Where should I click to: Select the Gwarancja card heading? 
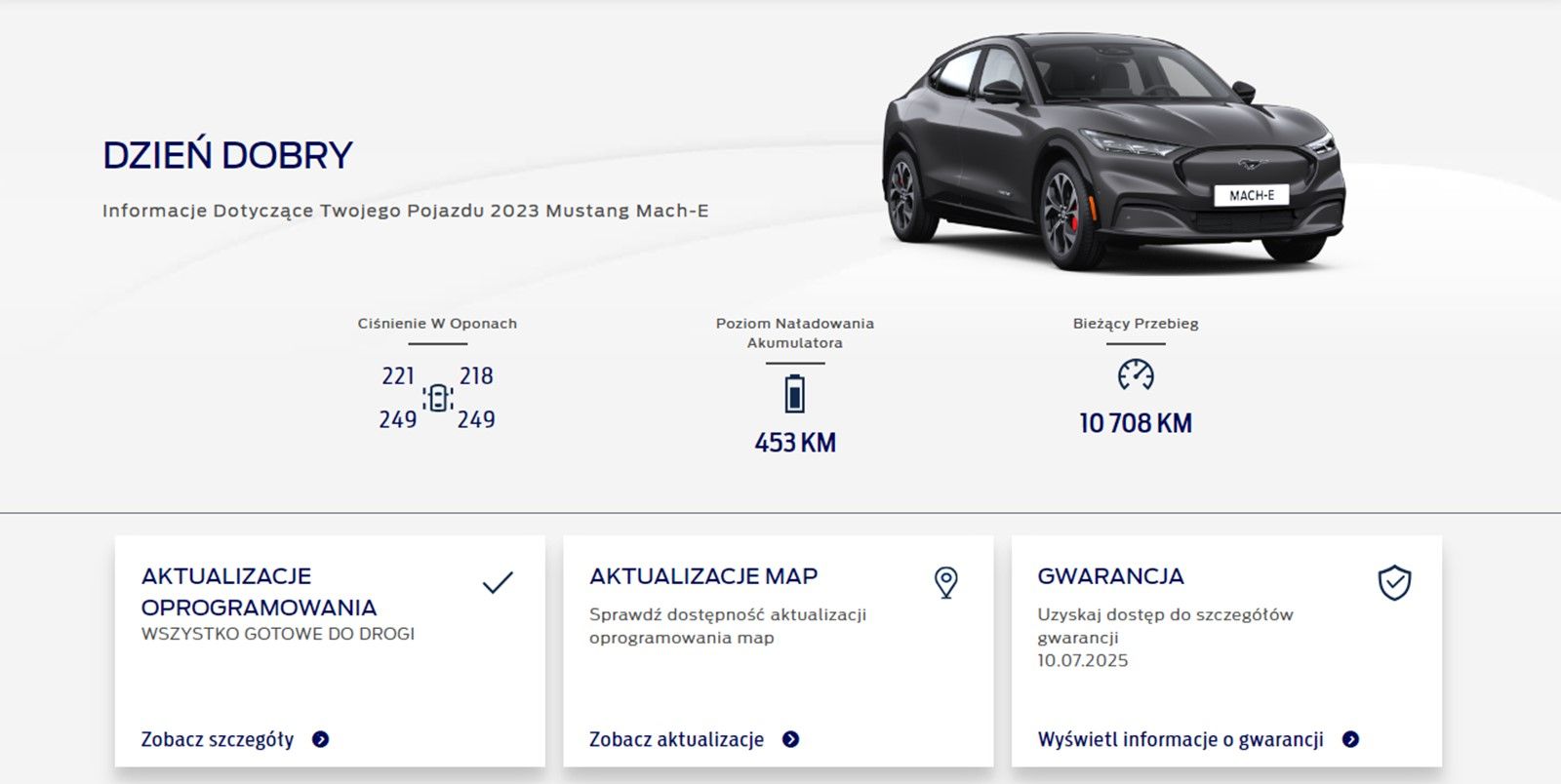(1110, 576)
